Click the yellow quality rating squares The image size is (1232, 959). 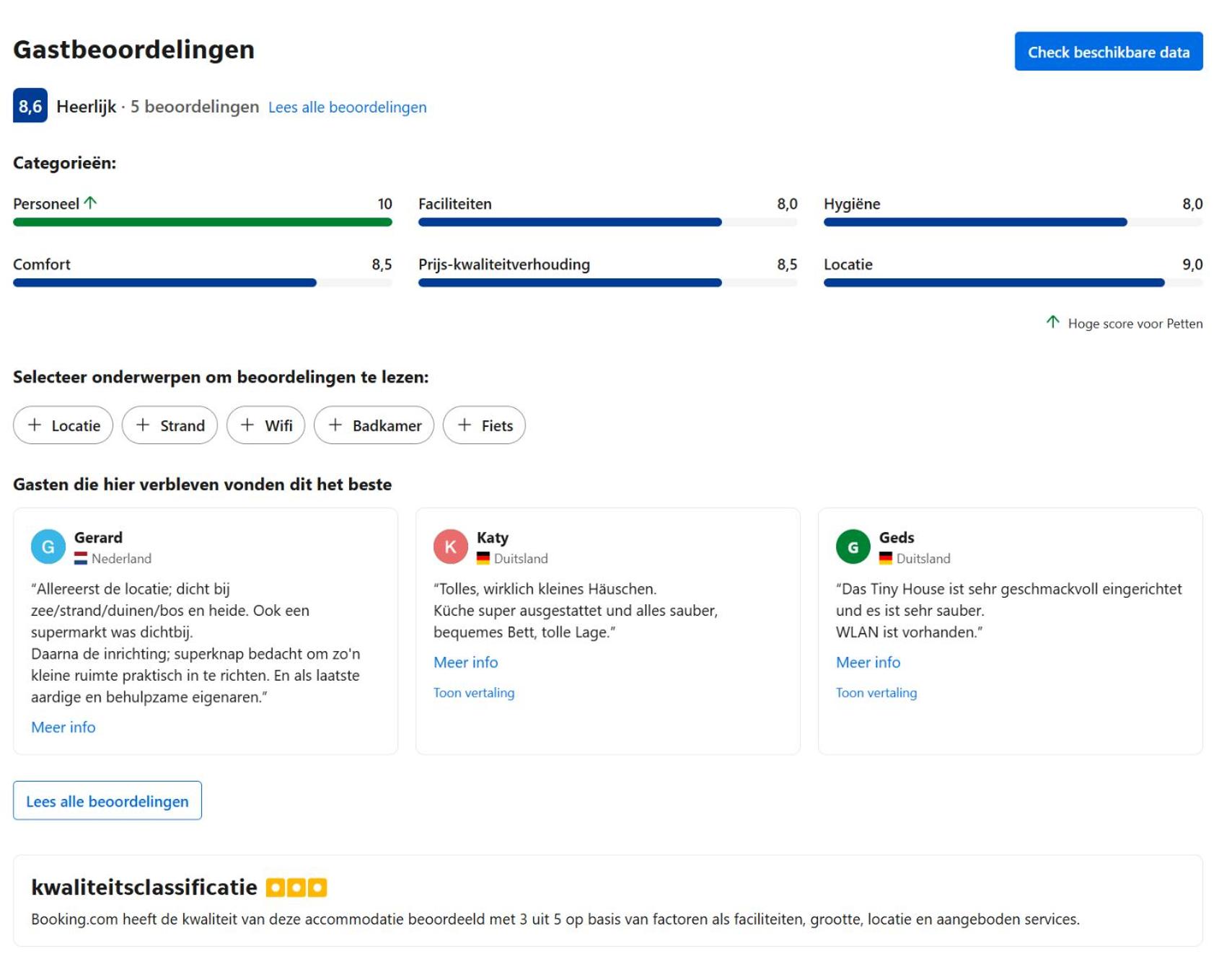pyautogui.click(x=296, y=888)
